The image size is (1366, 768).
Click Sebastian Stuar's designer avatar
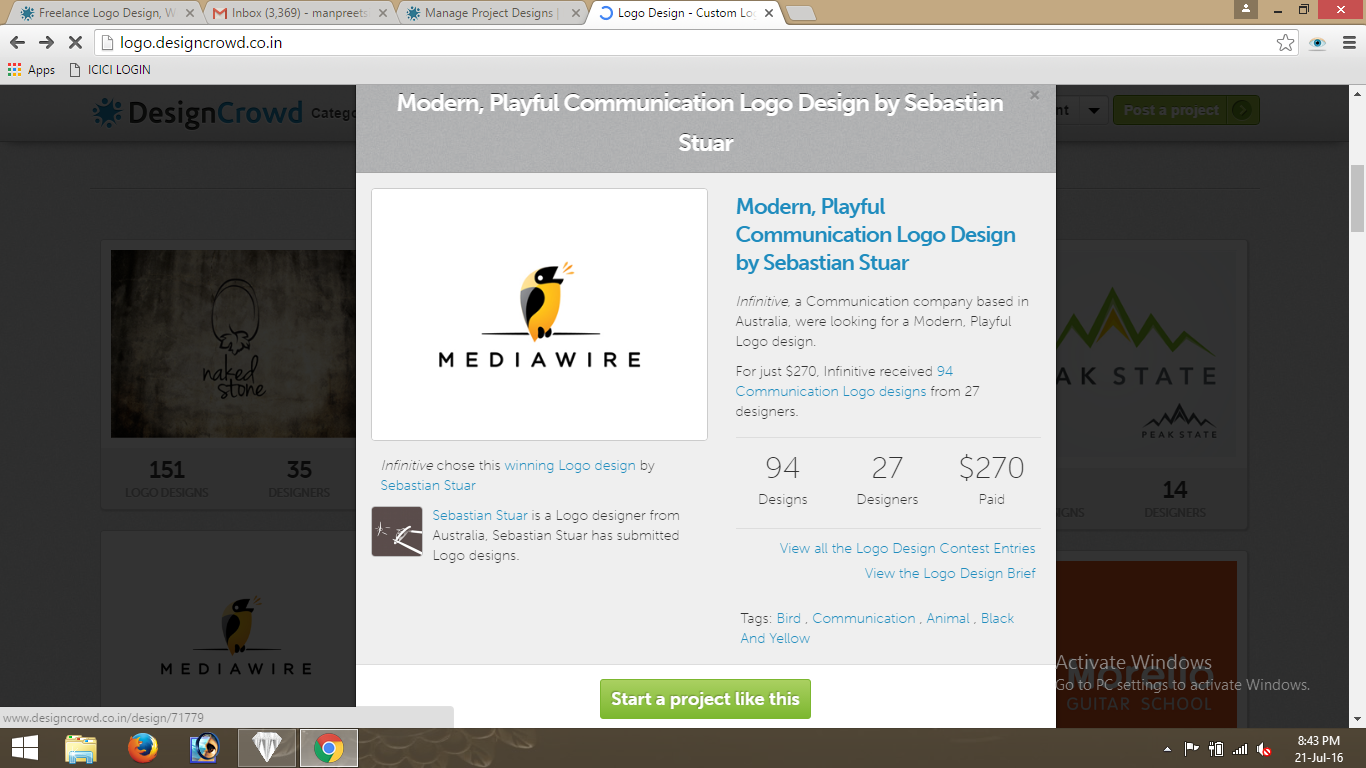(397, 531)
